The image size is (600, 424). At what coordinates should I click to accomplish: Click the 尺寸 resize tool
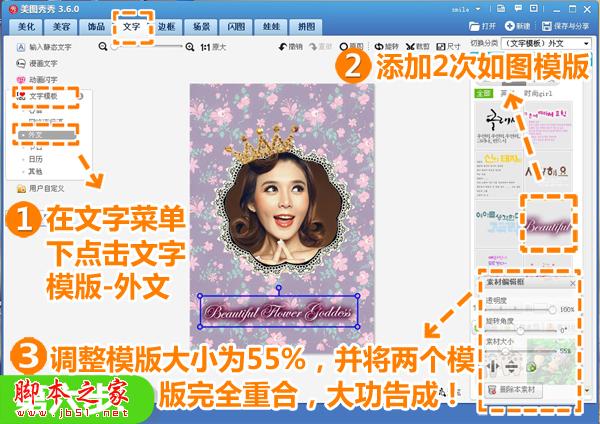coord(448,47)
